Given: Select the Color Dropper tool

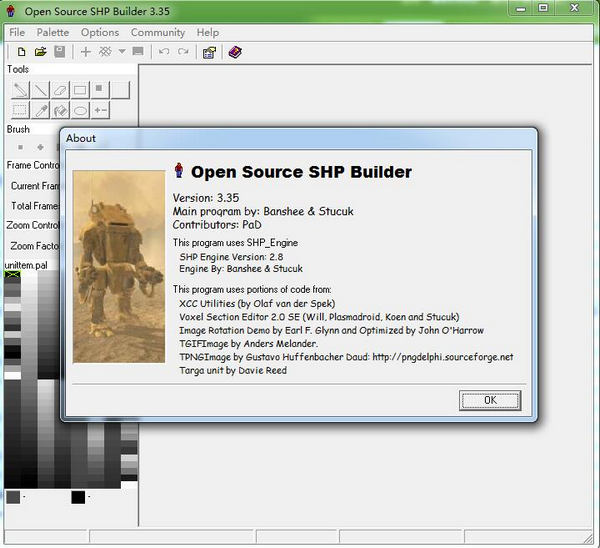Looking at the screenshot, I should [40, 110].
